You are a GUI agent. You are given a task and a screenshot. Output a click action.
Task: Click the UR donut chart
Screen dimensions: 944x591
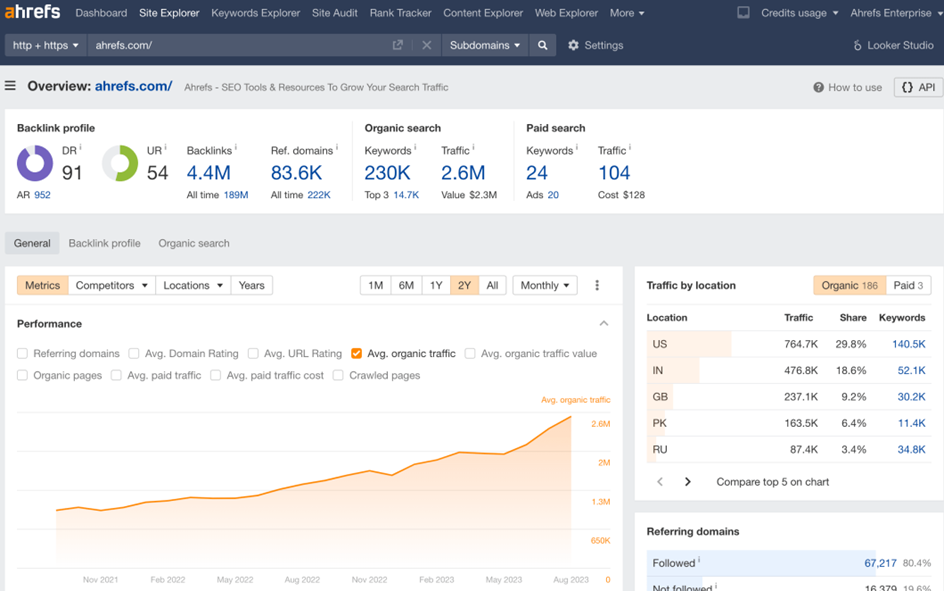[120, 163]
